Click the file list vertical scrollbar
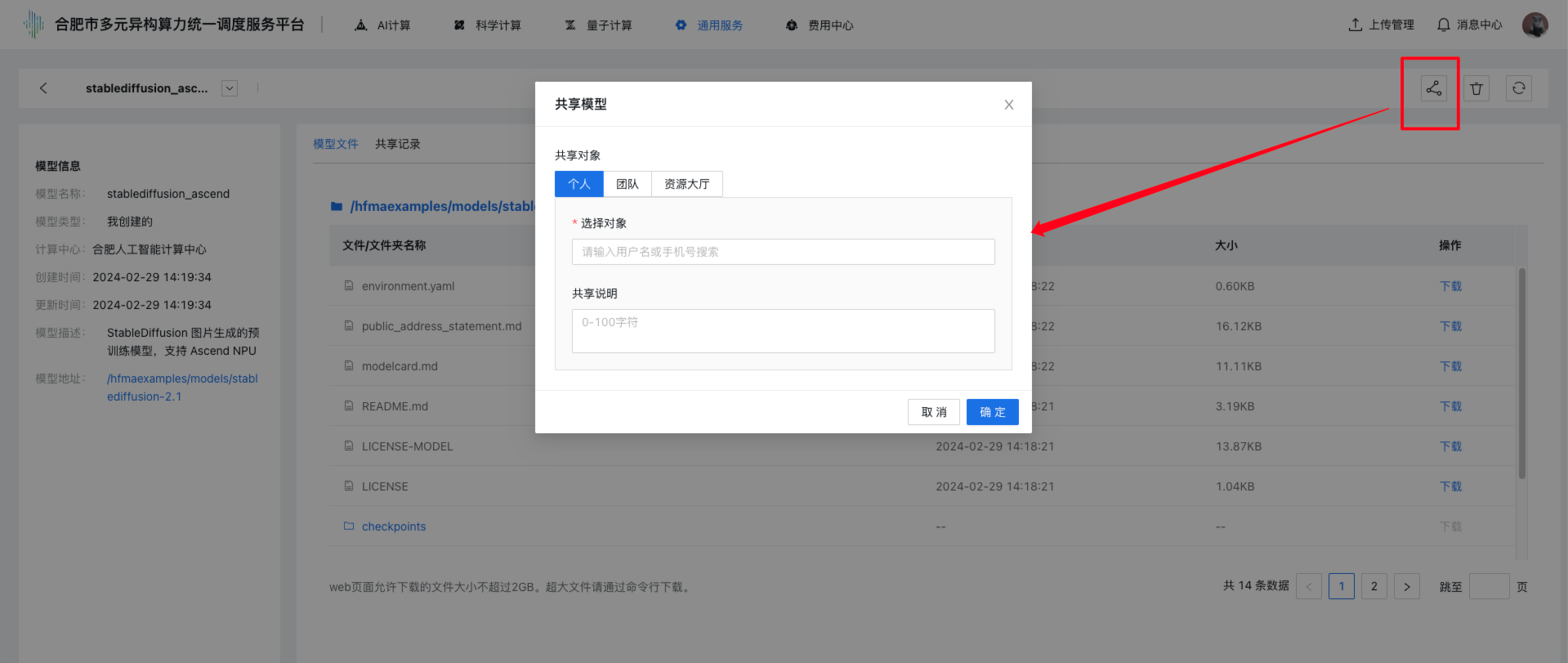This screenshot has height=663, width=1568. (1521, 373)
